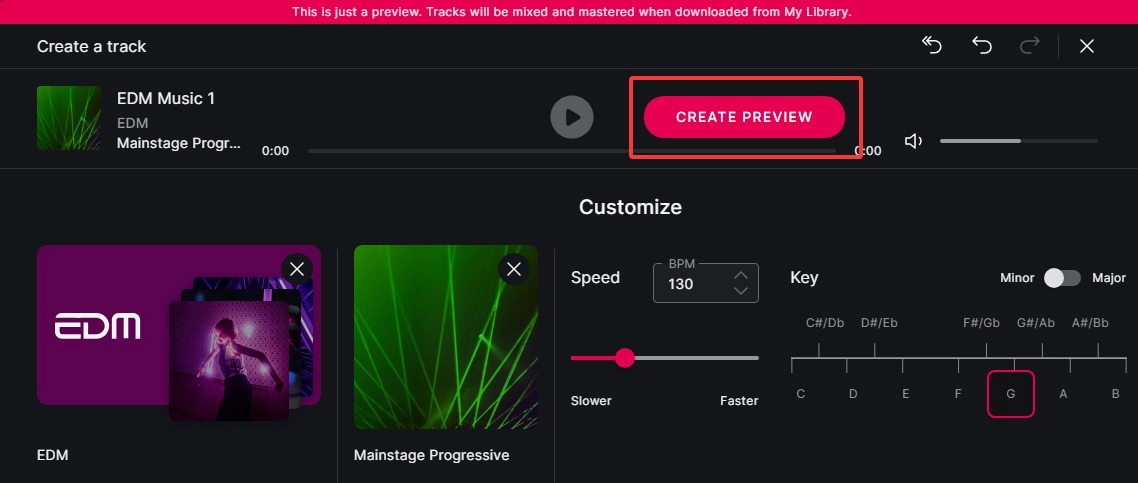Select the B key
Viewport: 1138px width, 483px height.
pos(1116,394)
